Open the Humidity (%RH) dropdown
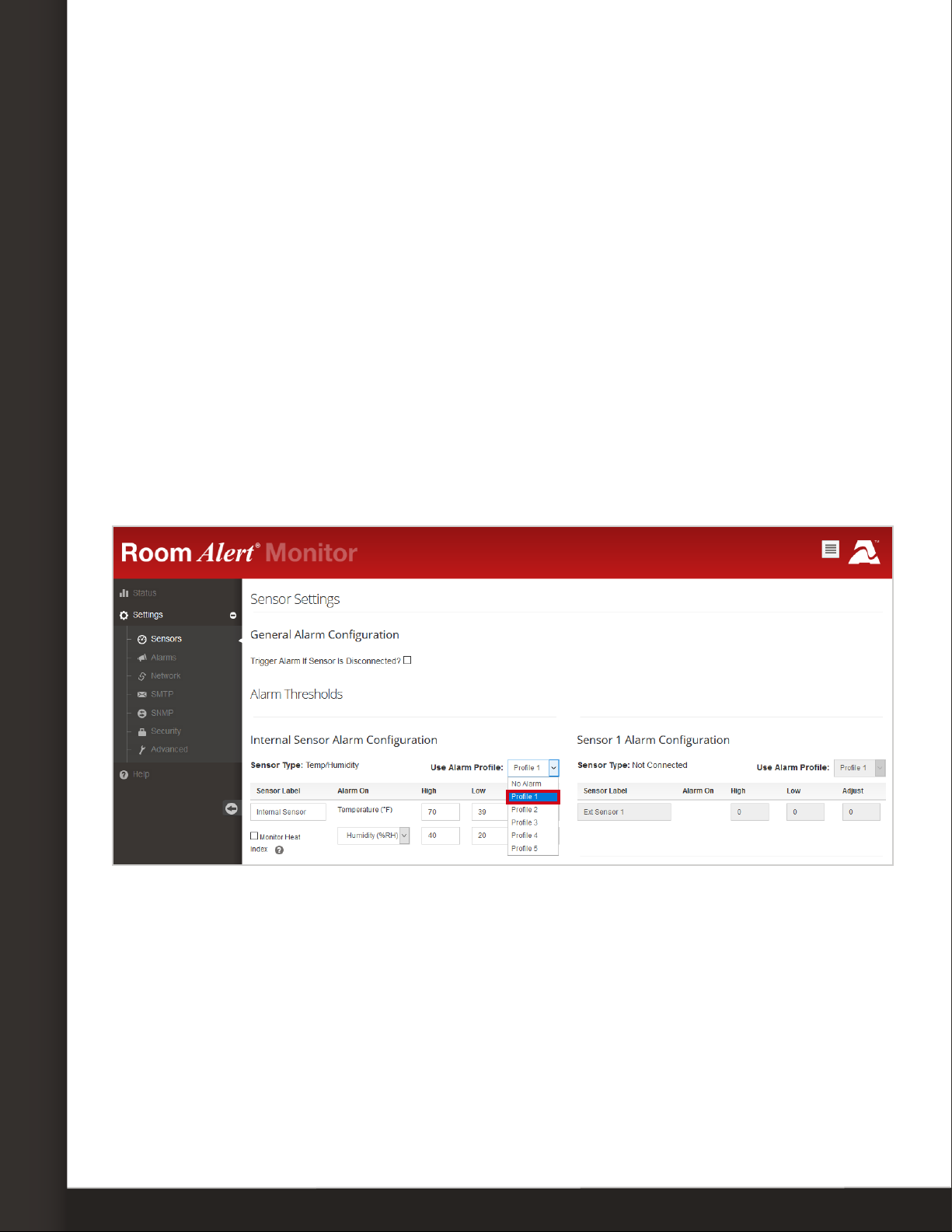Image resolution: width=952 pixels, height=1232 pixels. tap(373, 836)
